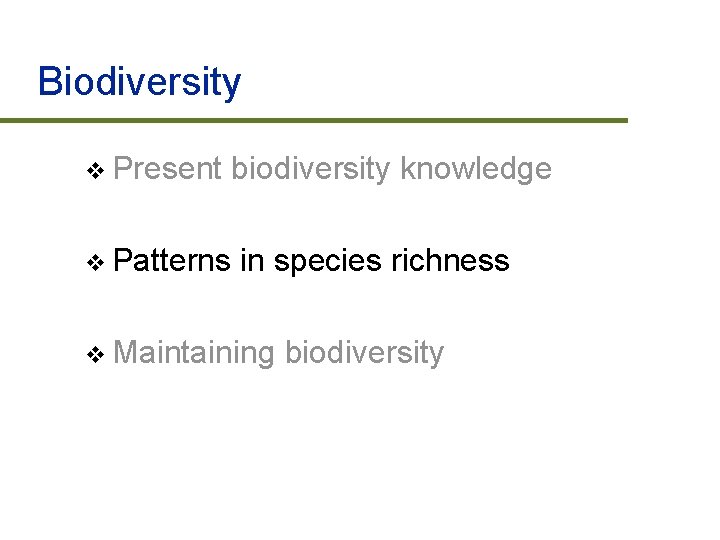The width and height of the screenshot is (720, 540).
Task: Select the Biodiversity slide title
Action: [x=139, y=81]
